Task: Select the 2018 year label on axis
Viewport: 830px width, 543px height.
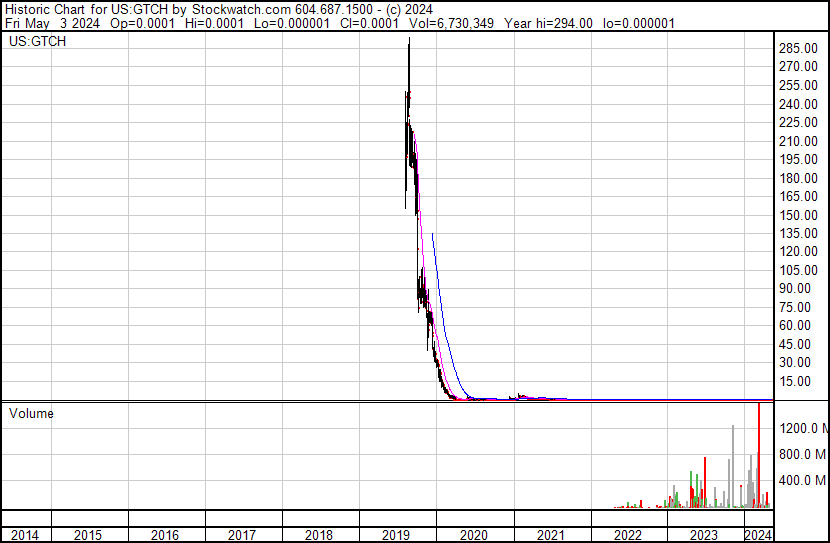Action: (x=319, y=535)
